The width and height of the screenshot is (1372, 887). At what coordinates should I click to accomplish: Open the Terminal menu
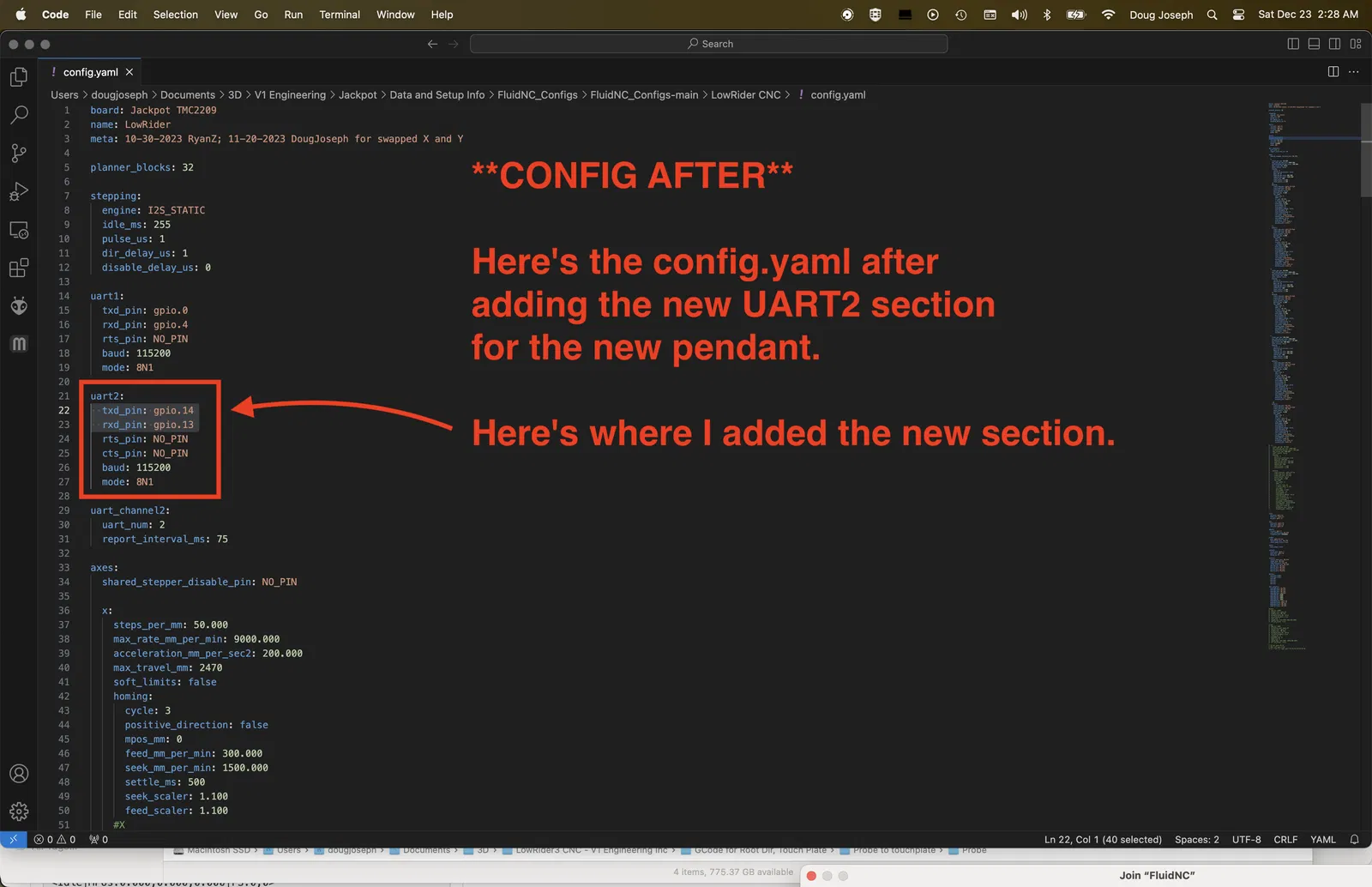[x=340, y=15]
